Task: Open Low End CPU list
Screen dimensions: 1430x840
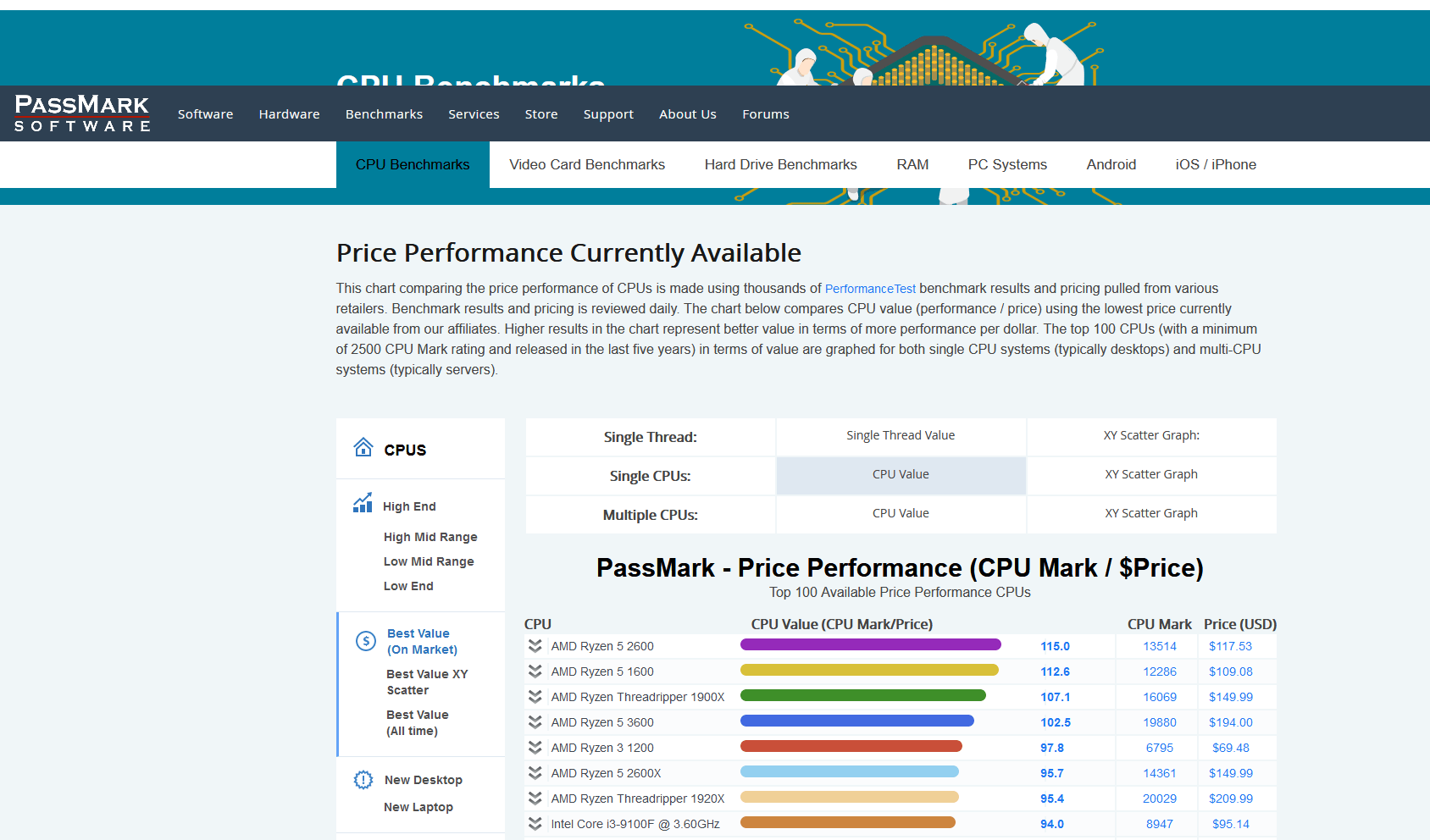Action: tap(408, 586)
